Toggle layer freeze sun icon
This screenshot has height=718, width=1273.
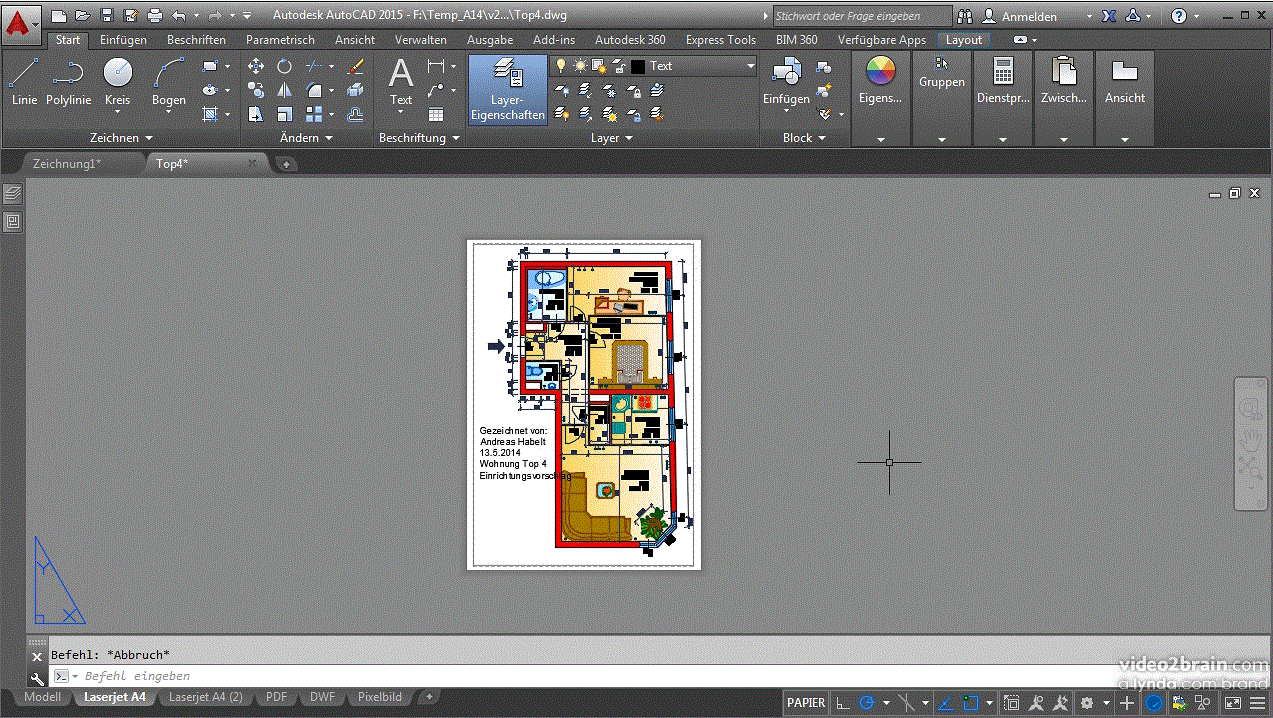coord(580,66)
